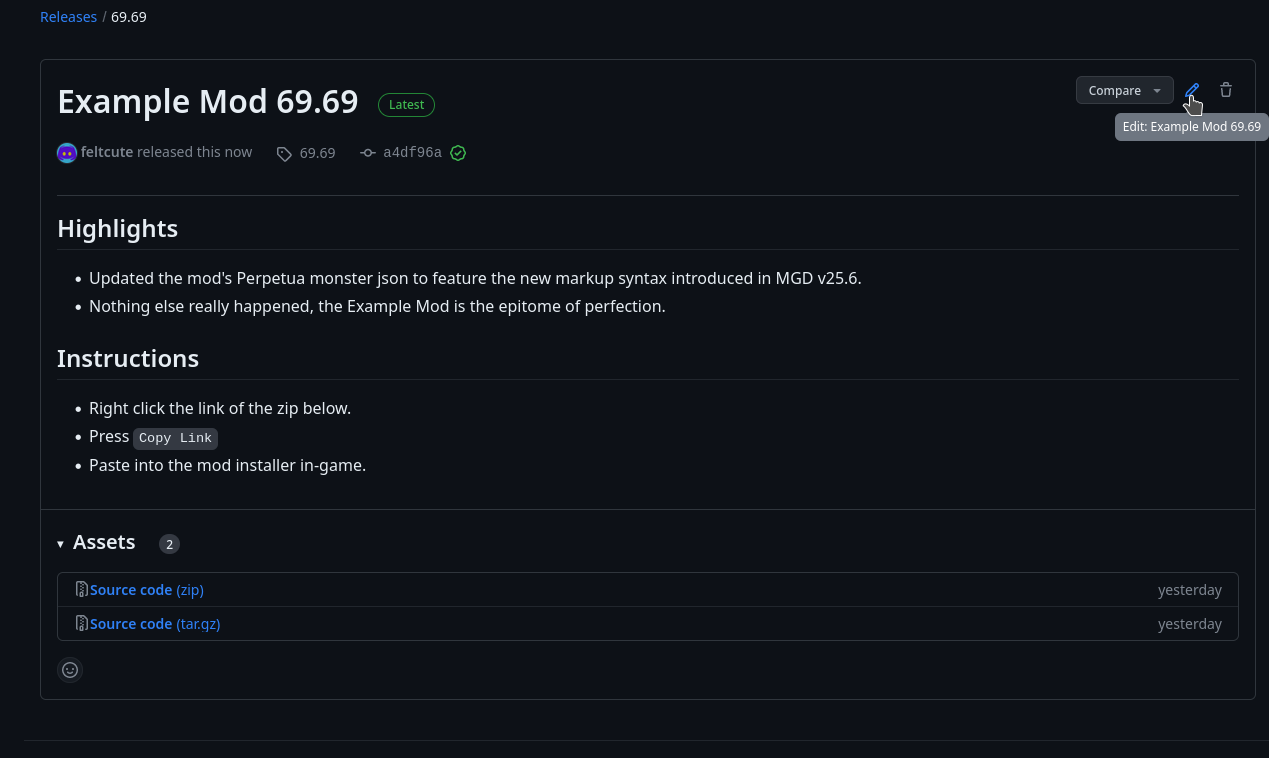Click feltcute's avatar image
The width and height of the screenshot is (1269, 758).
click(67, 153)
